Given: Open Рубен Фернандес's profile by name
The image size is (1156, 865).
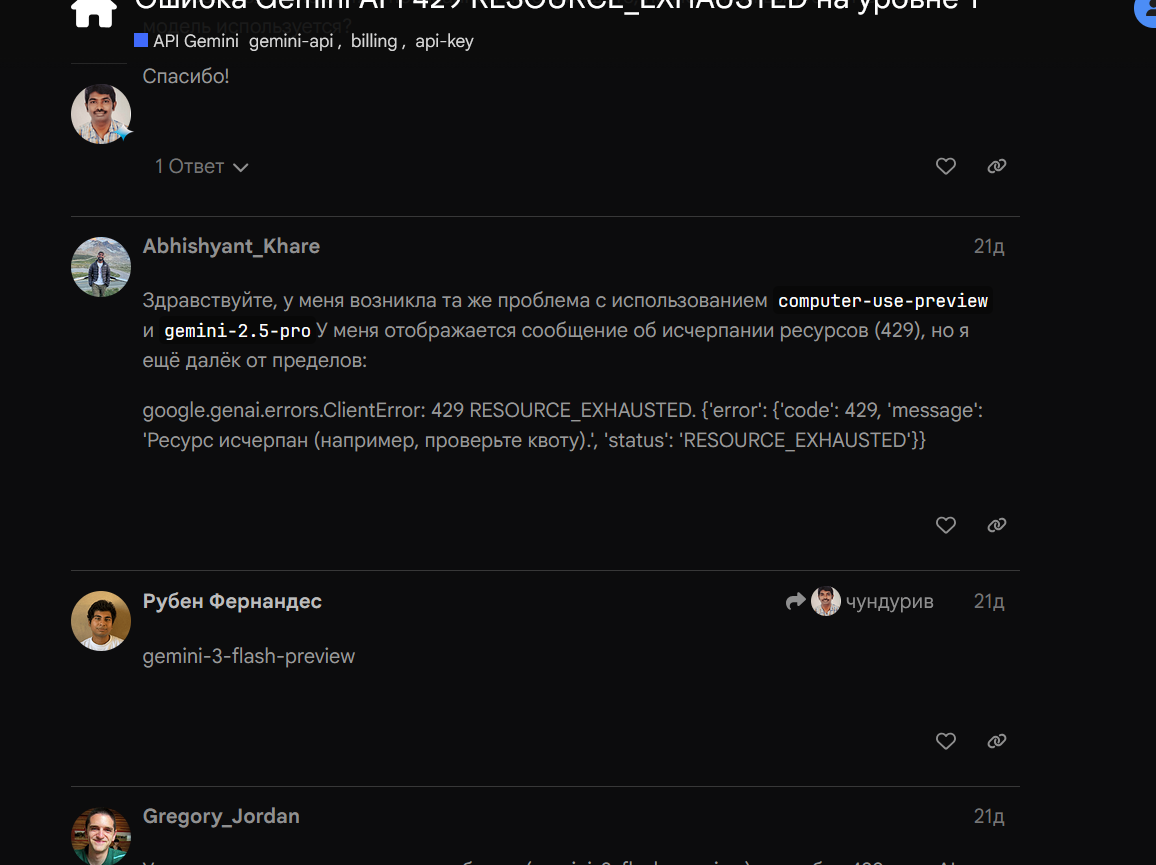Looking at the screenshot, I should pyautogui.click(x=231, y=602).
